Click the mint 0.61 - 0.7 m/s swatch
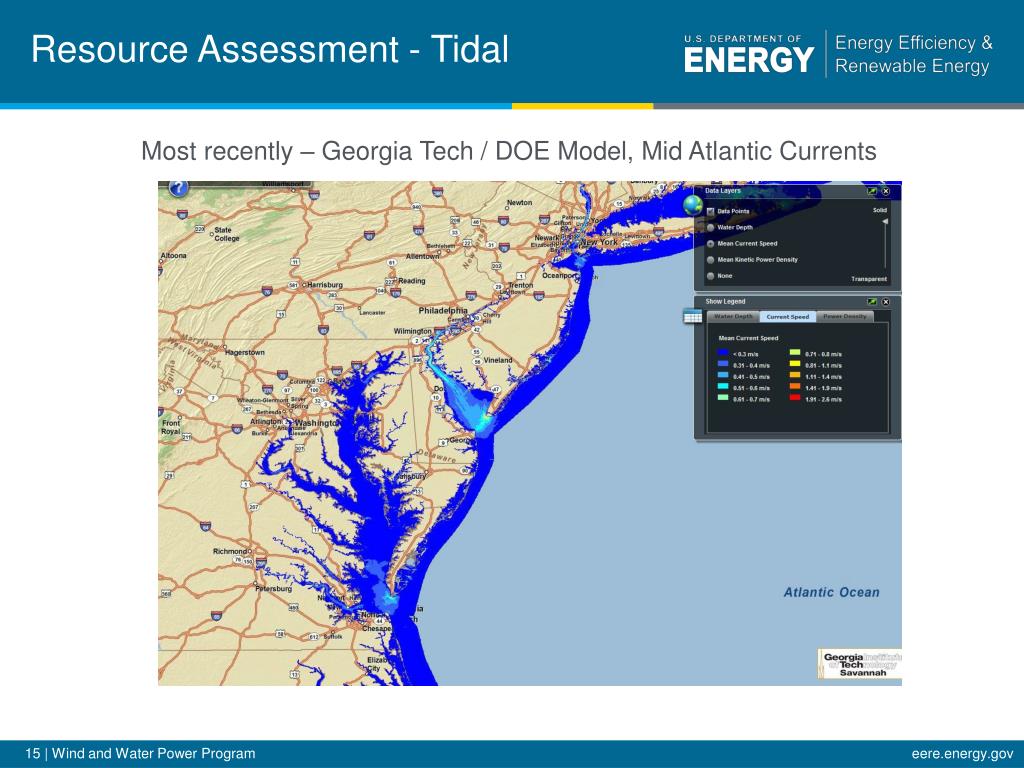The image size is (1024, 768). pyautogui.click(x=722, y=398)
